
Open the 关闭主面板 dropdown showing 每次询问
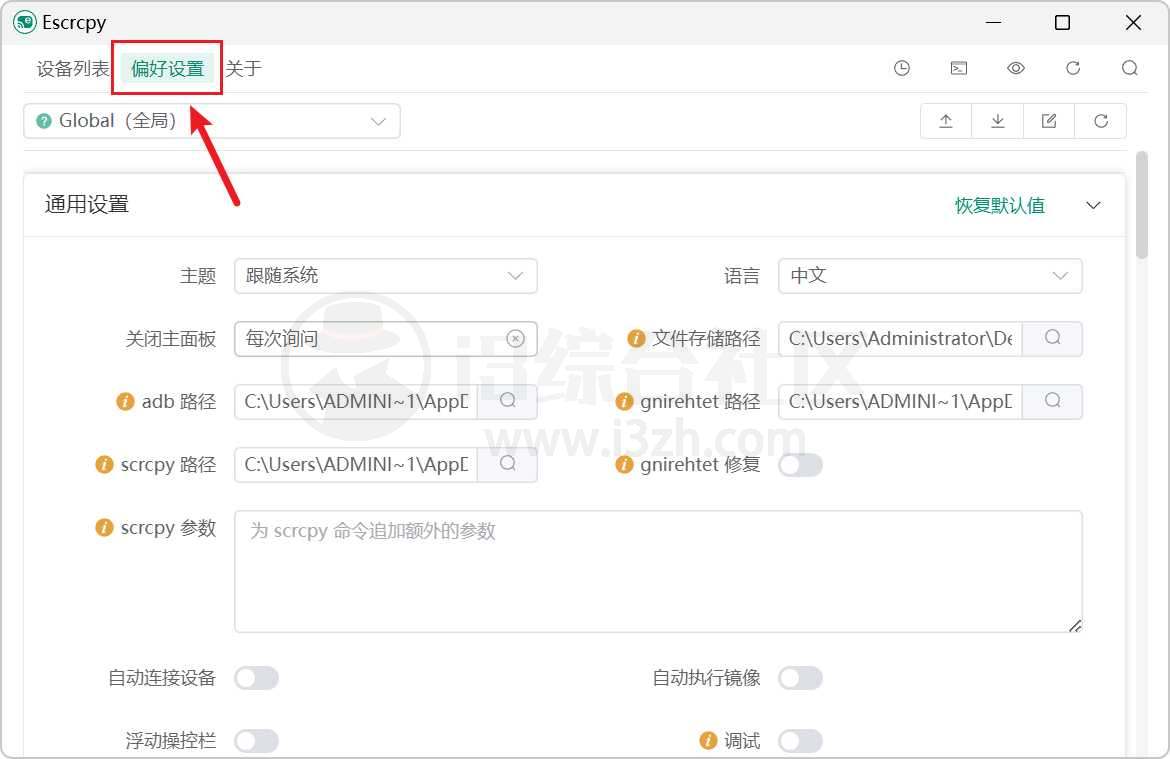tap(386, 339)
